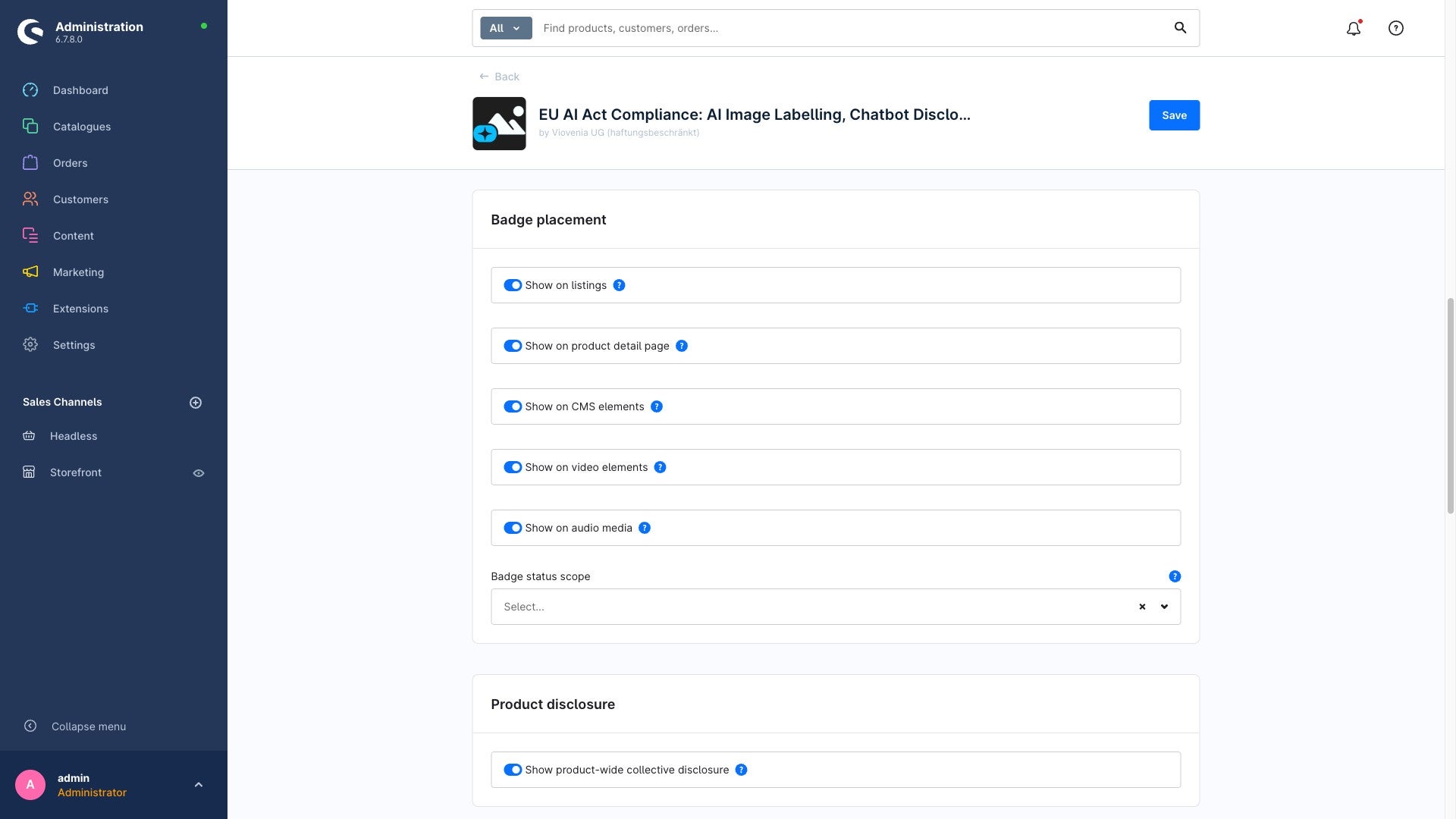Click the Storefront shop icon

(x=29, y=472)
